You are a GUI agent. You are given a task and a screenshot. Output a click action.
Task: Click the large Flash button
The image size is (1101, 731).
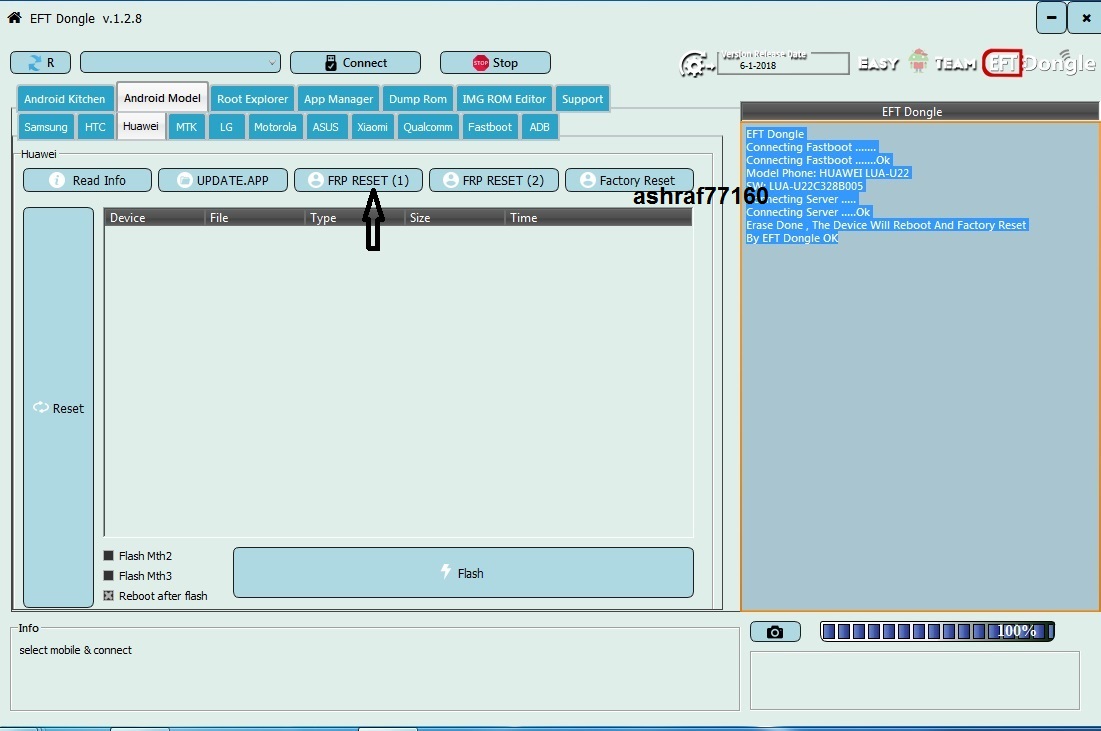tap(463, 573)
